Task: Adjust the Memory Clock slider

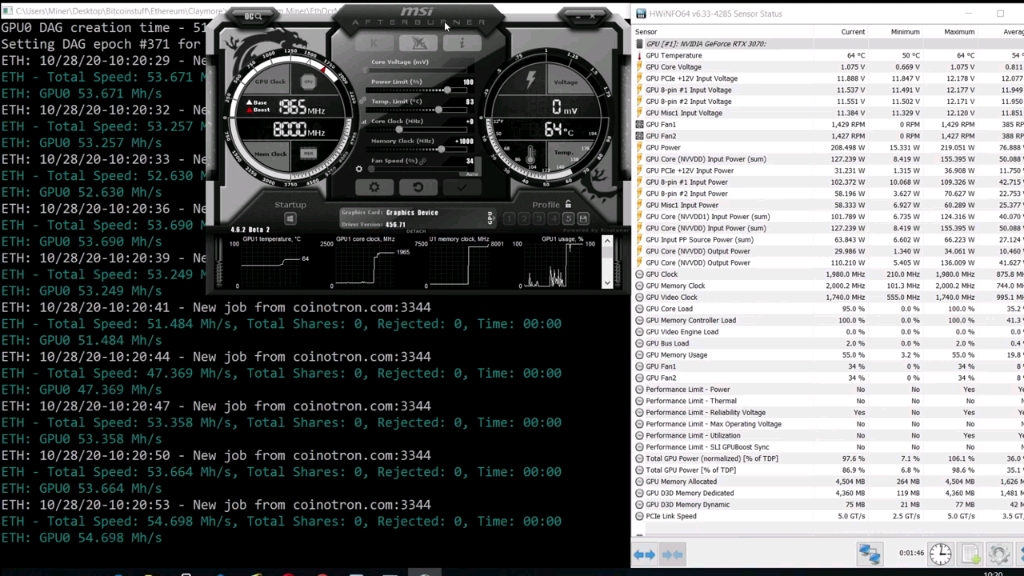Action: [x=418, y=150]
